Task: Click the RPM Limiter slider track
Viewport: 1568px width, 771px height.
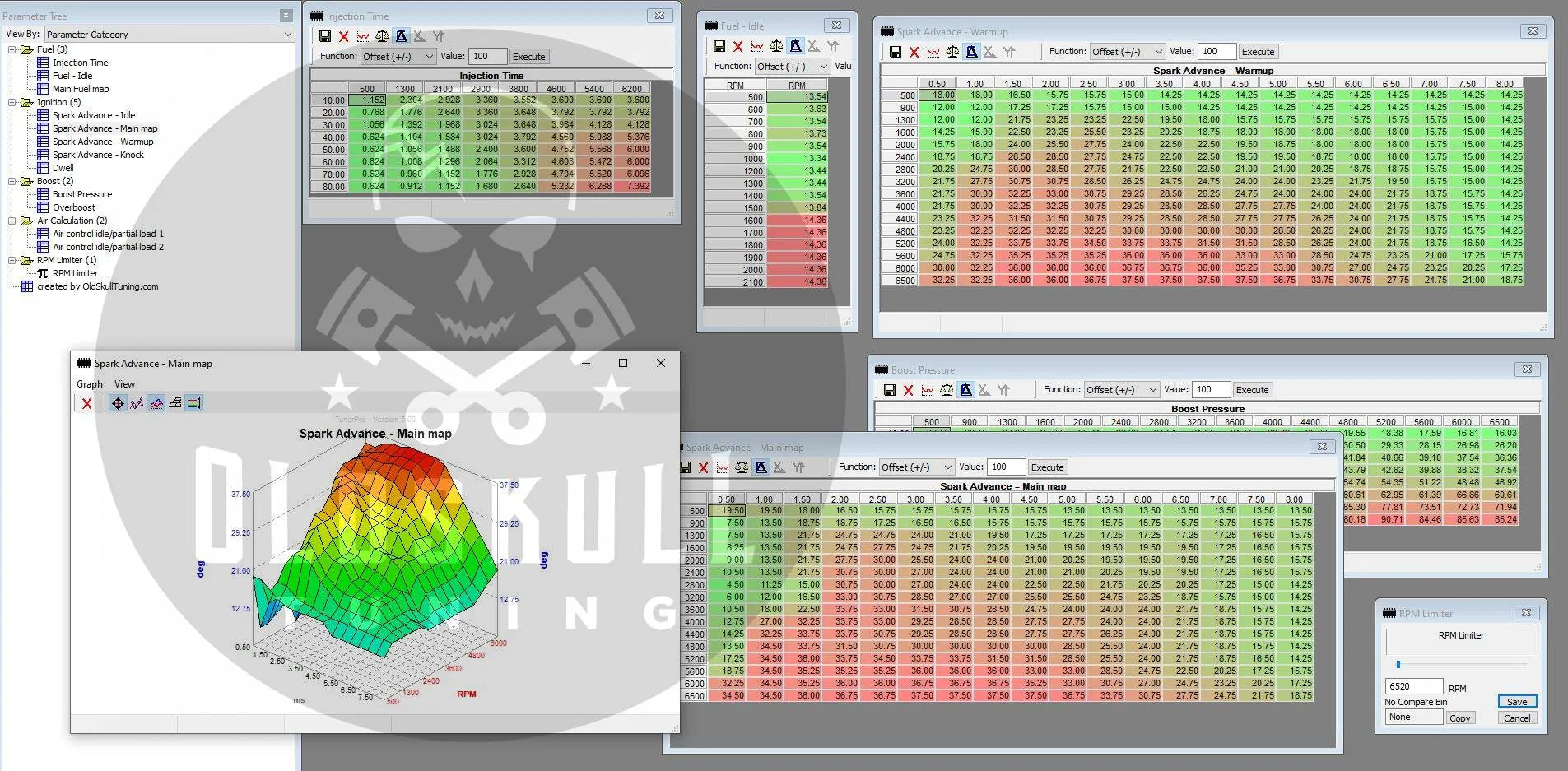Action: (1461, 664)
